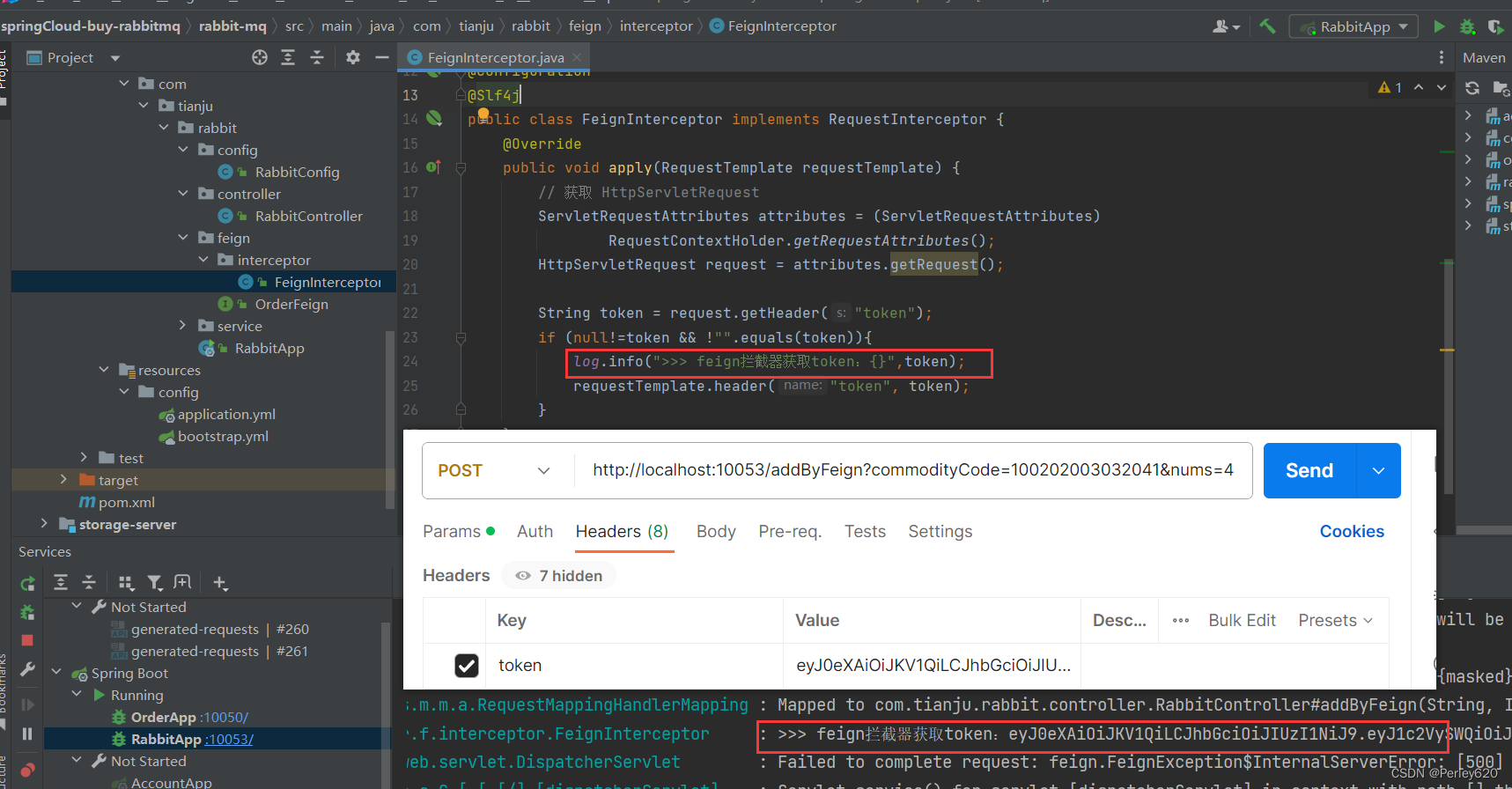Open the Body tab in Postman

tap(716, 531)
